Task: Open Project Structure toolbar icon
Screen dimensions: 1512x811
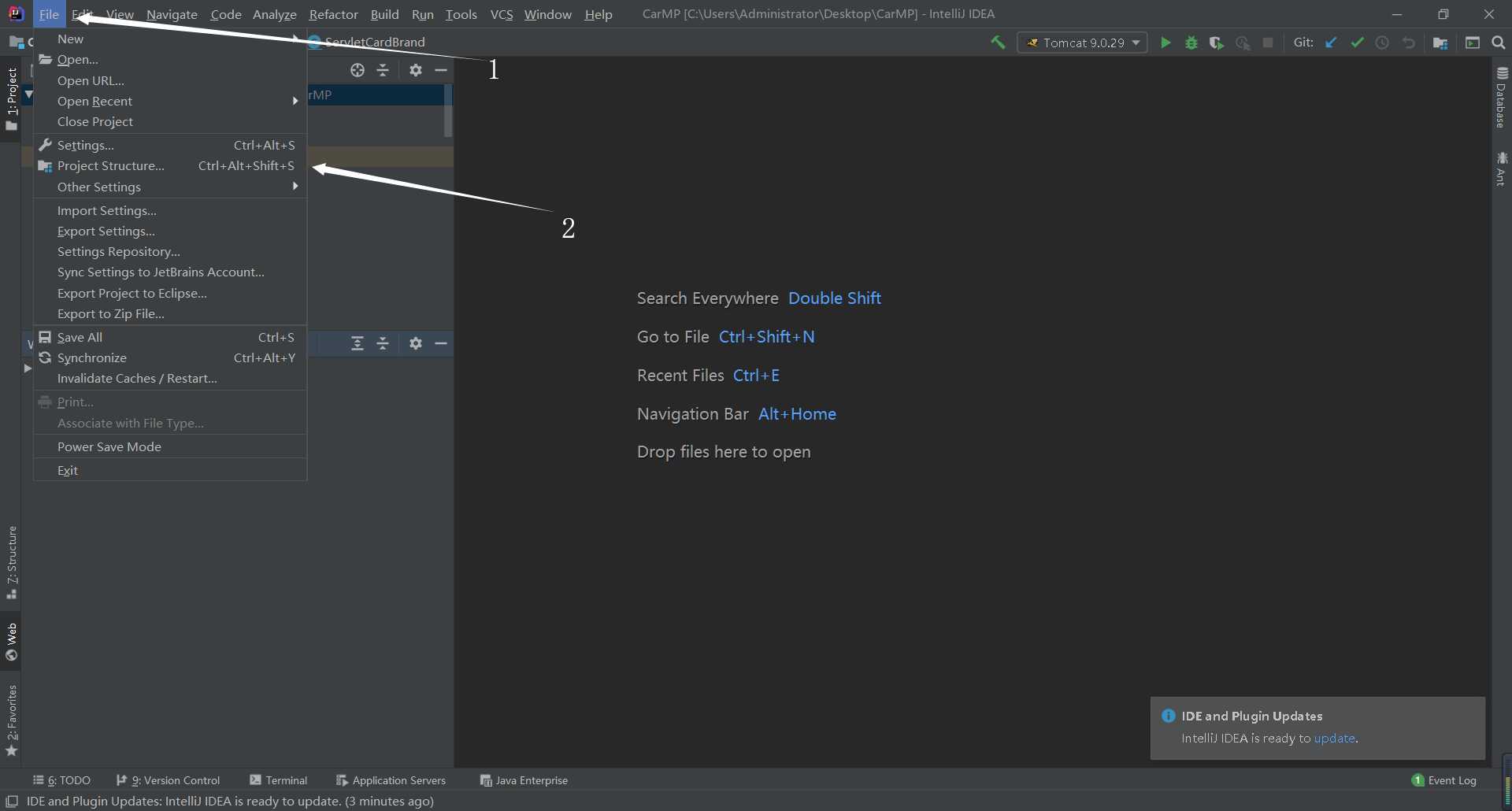Action: [1440, 43]
